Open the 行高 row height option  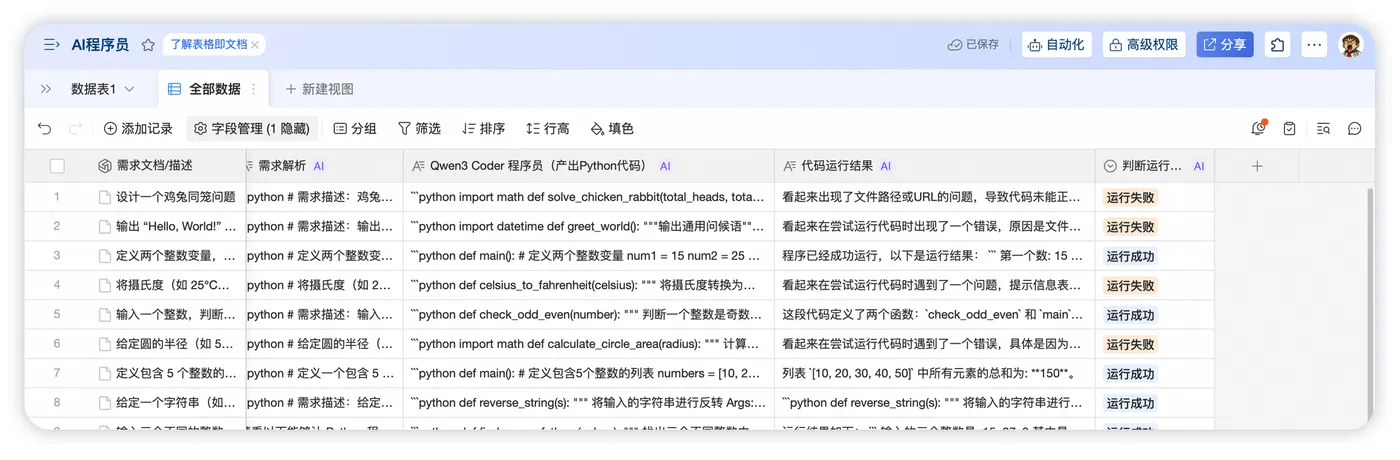coord(547,129)
